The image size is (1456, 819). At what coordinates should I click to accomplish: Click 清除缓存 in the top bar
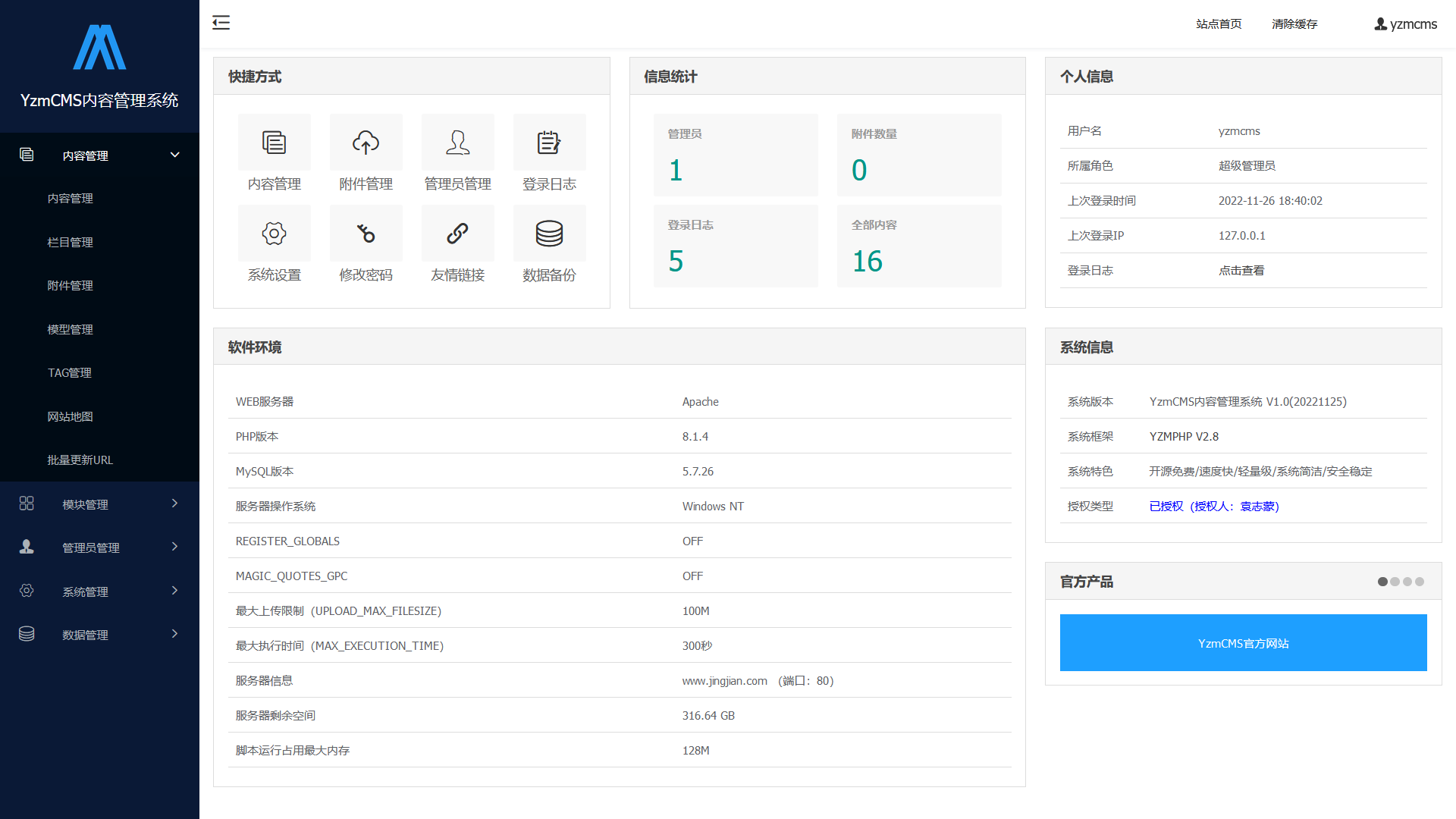(1294, 24)
